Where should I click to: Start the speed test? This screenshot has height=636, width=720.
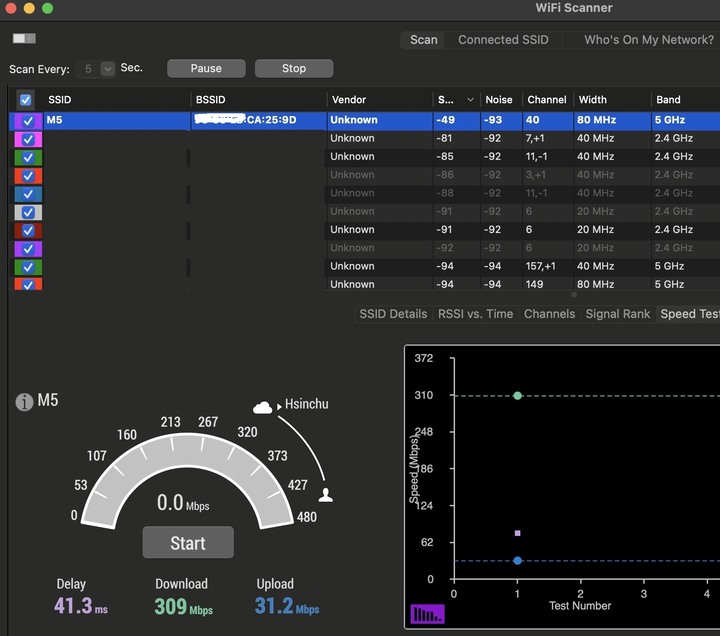coord(188,543)
